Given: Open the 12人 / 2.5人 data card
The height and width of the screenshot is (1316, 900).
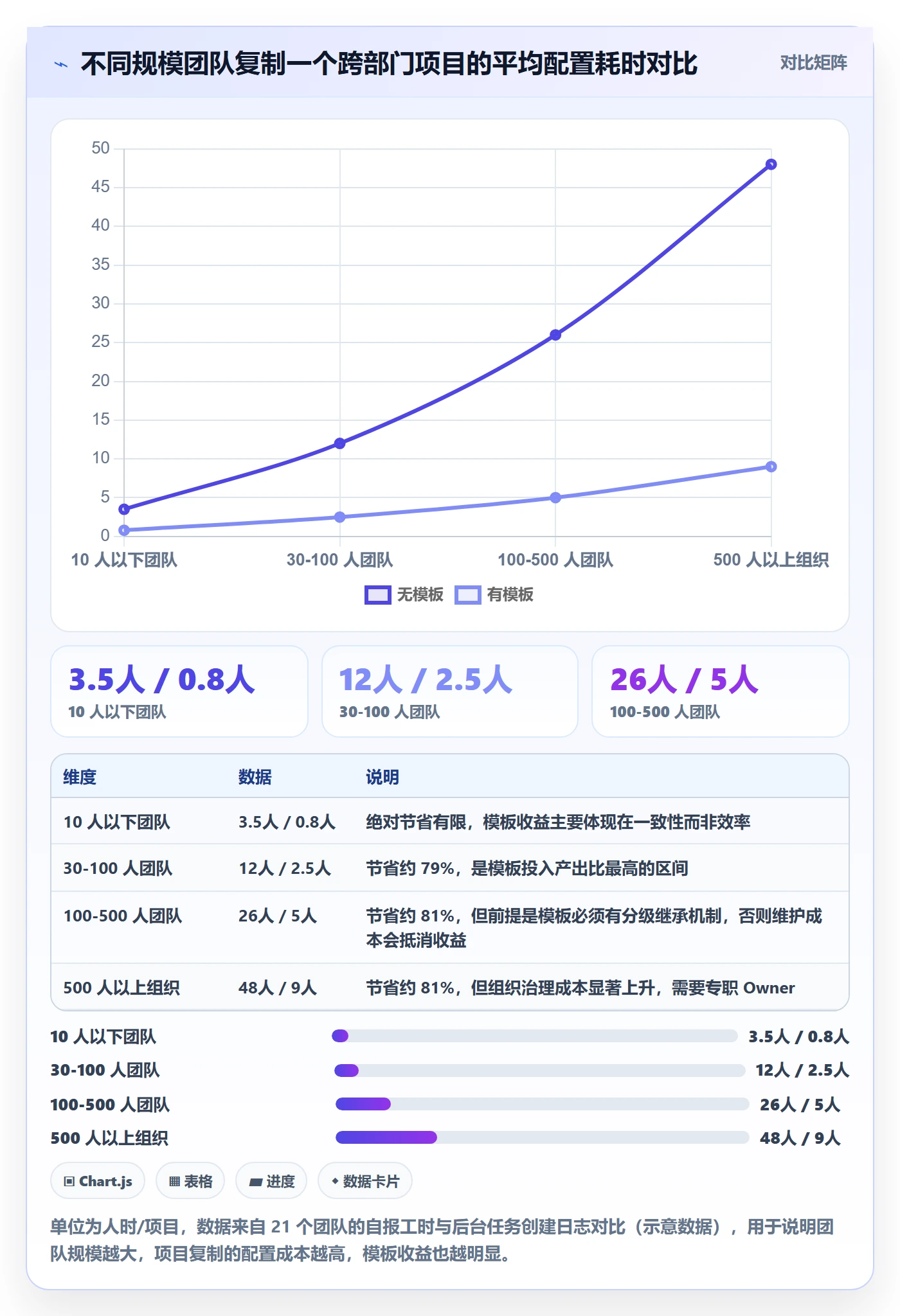Looking at the screenshot, I should pyautogui.click(x=450, y=691).
